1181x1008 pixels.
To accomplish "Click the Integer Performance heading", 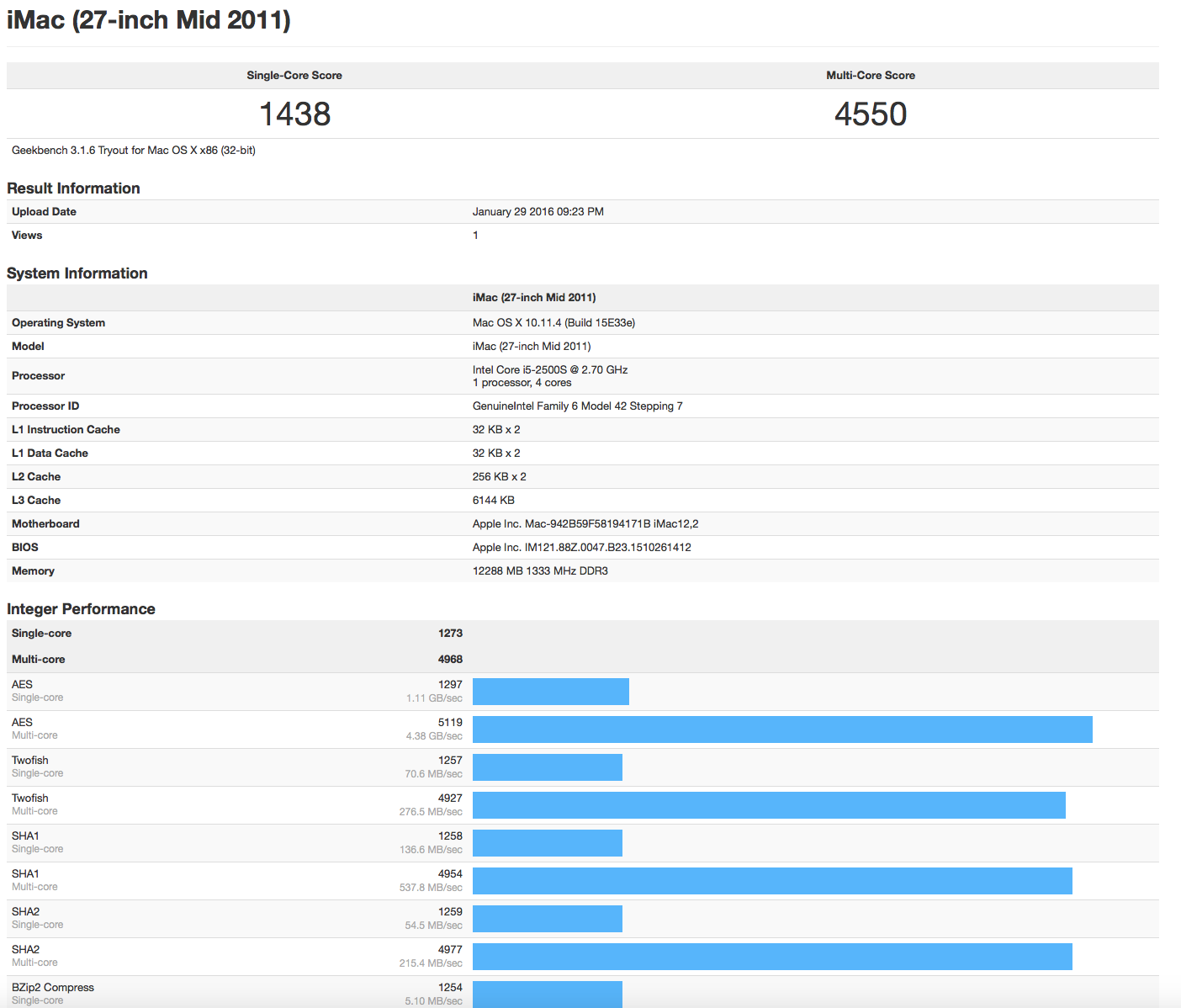I will tap(81, 609).
